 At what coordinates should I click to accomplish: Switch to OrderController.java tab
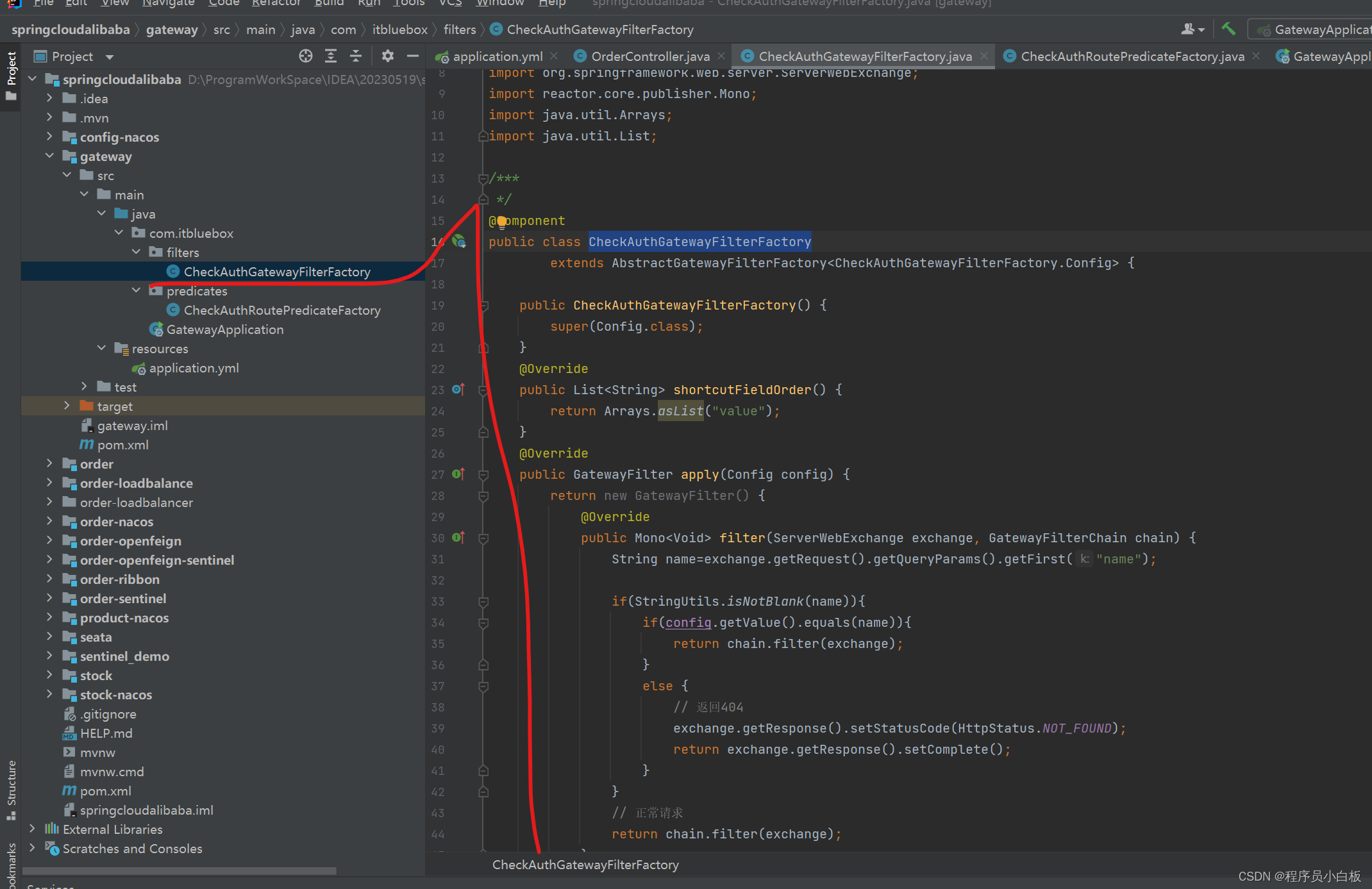coord(649,56)
